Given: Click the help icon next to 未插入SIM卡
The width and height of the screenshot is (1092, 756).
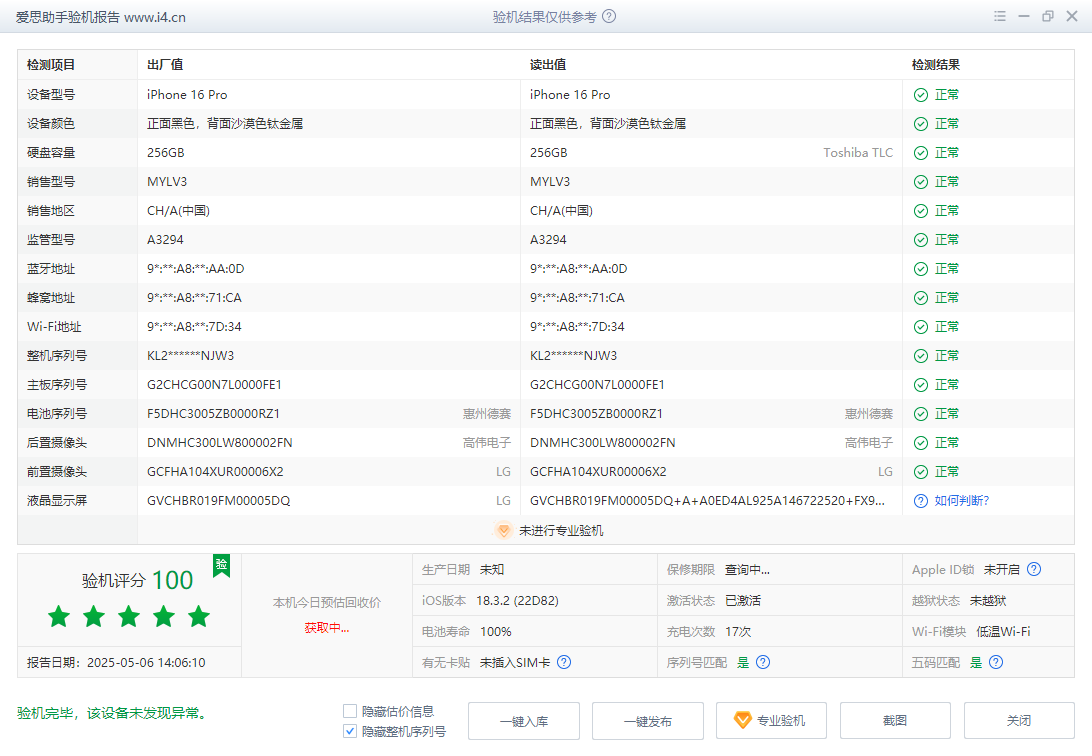Looking at the screenshot, I should click(x=564, y=662).
